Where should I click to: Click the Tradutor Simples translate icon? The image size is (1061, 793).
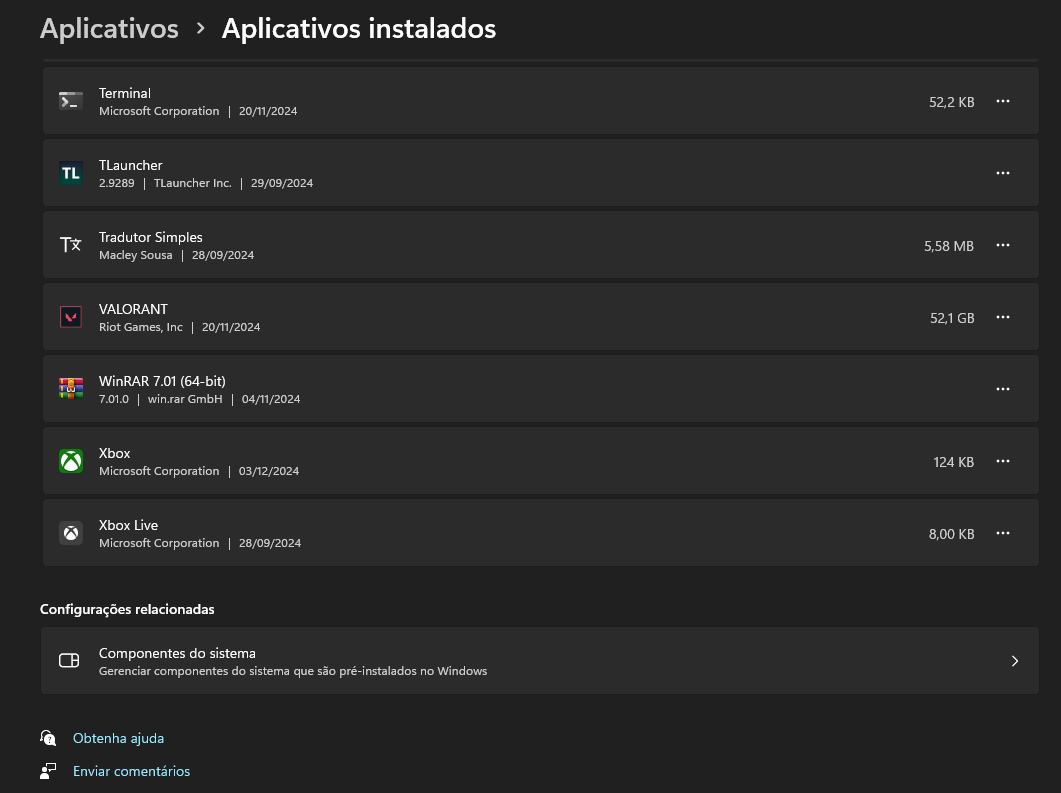coord(70,245)
